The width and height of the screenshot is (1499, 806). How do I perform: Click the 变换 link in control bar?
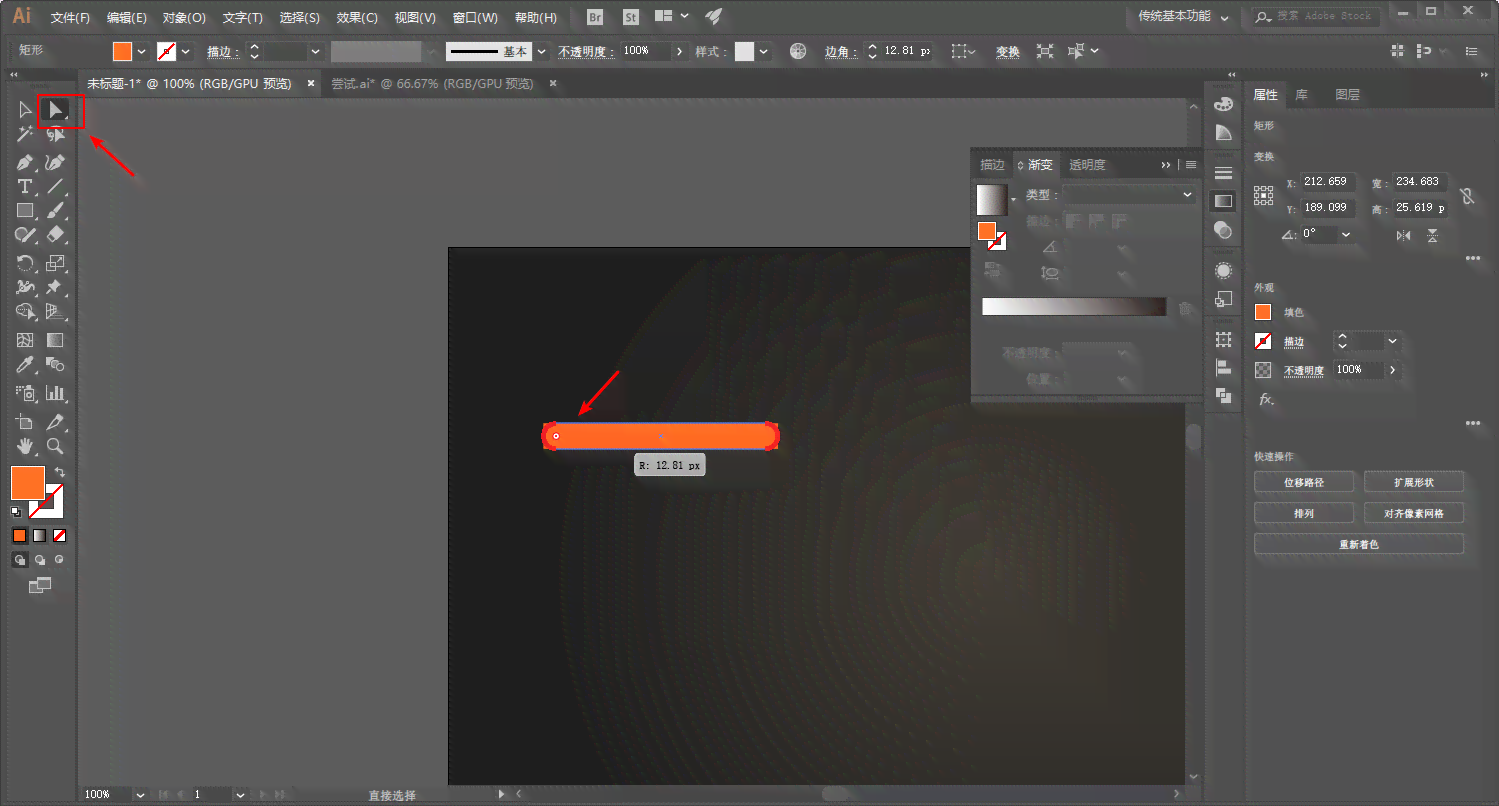(1007, 51)
